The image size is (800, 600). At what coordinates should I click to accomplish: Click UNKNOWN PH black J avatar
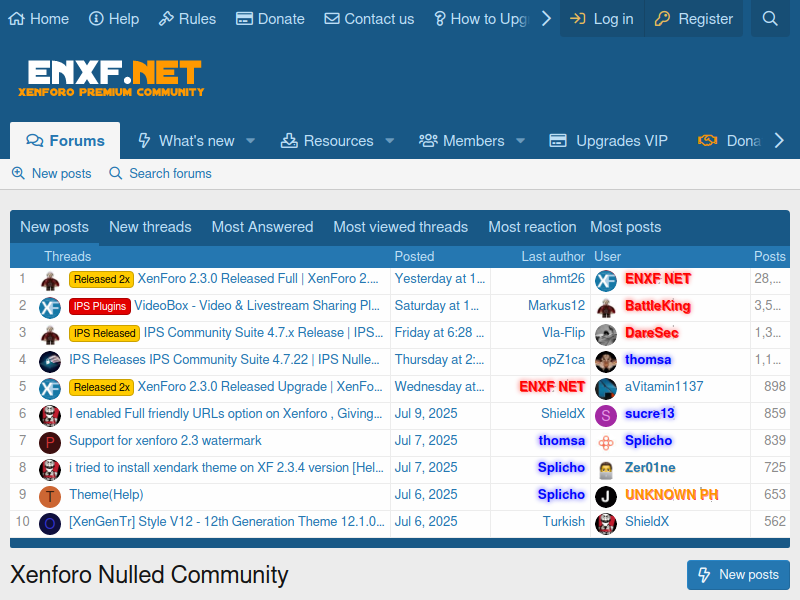tap(606, 496)
